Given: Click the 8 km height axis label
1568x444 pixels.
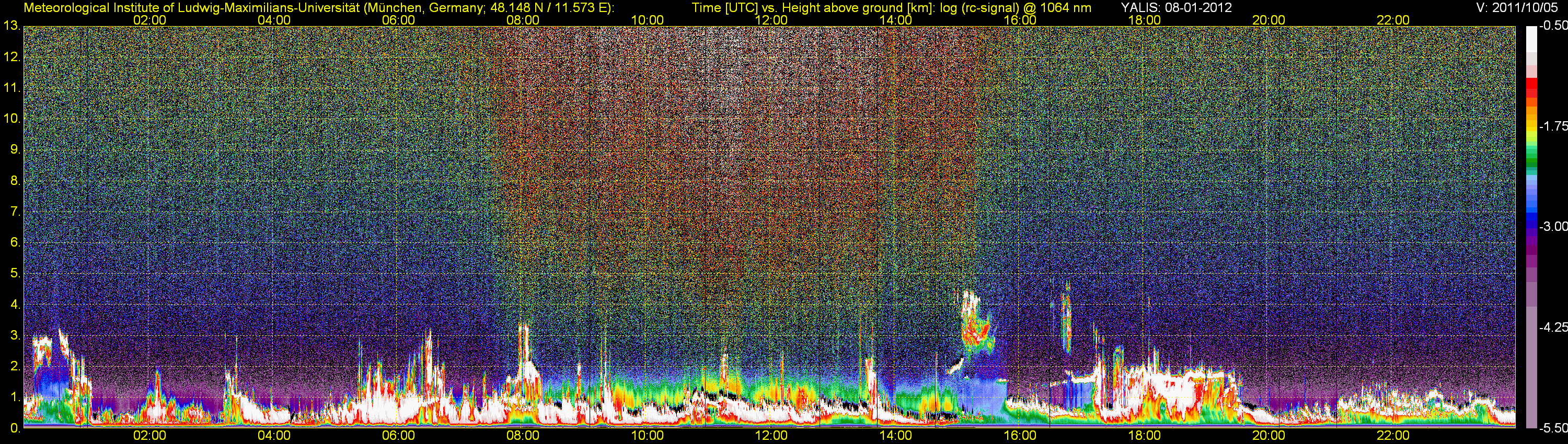Looking at the screenshot, I should 15,181.
